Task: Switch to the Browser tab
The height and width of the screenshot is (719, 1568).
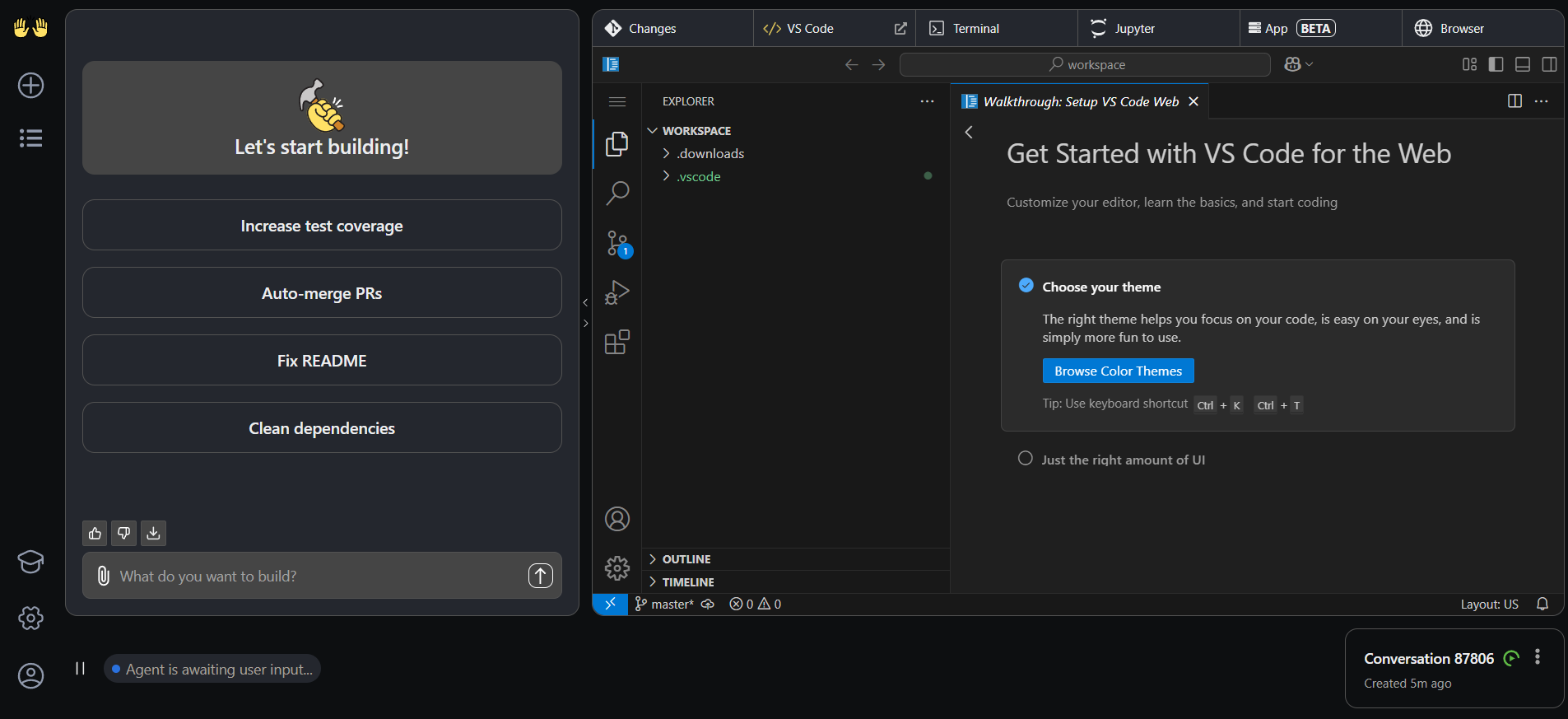Action: pyautogui.click(x=1483, y=29)
